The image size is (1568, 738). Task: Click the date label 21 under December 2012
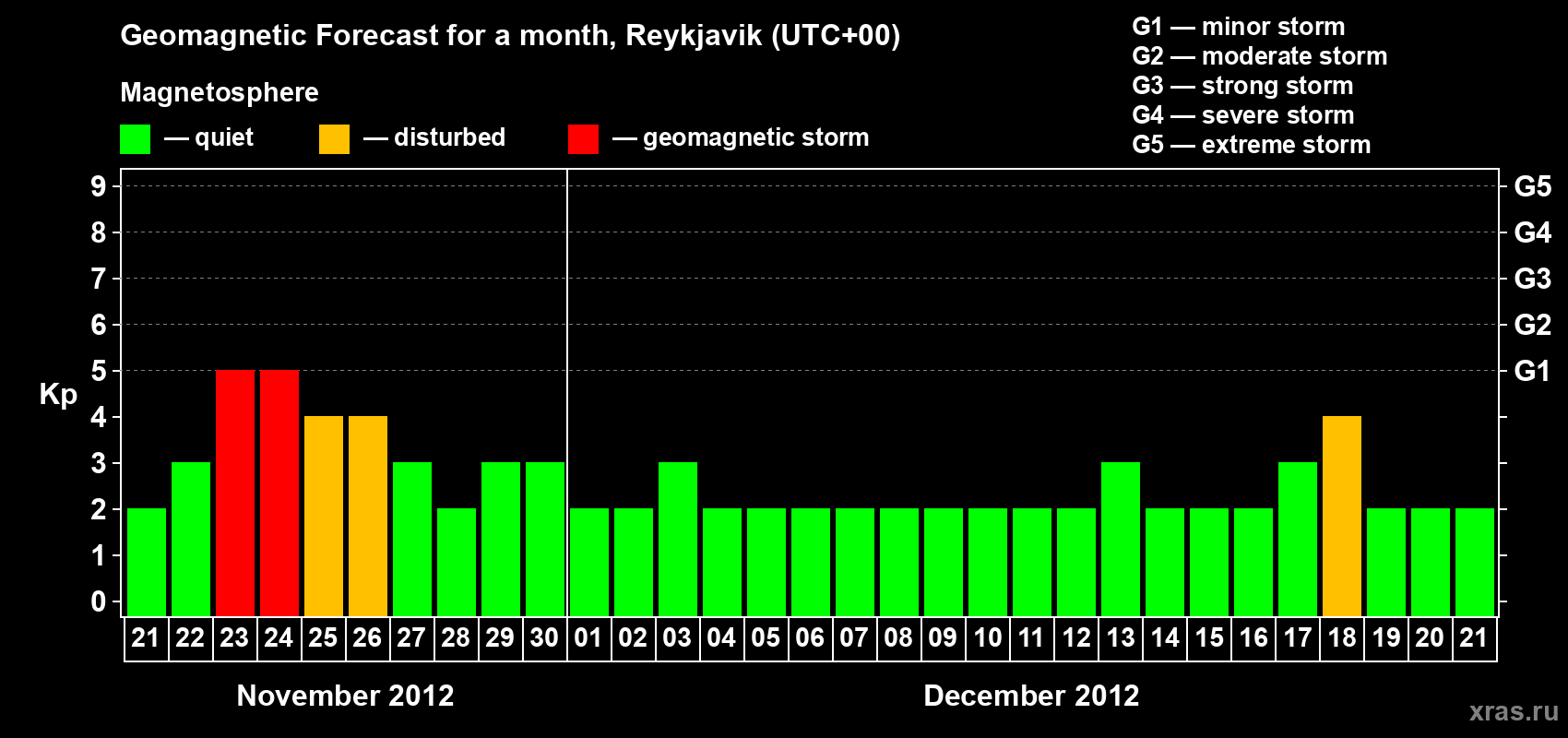1474,637
